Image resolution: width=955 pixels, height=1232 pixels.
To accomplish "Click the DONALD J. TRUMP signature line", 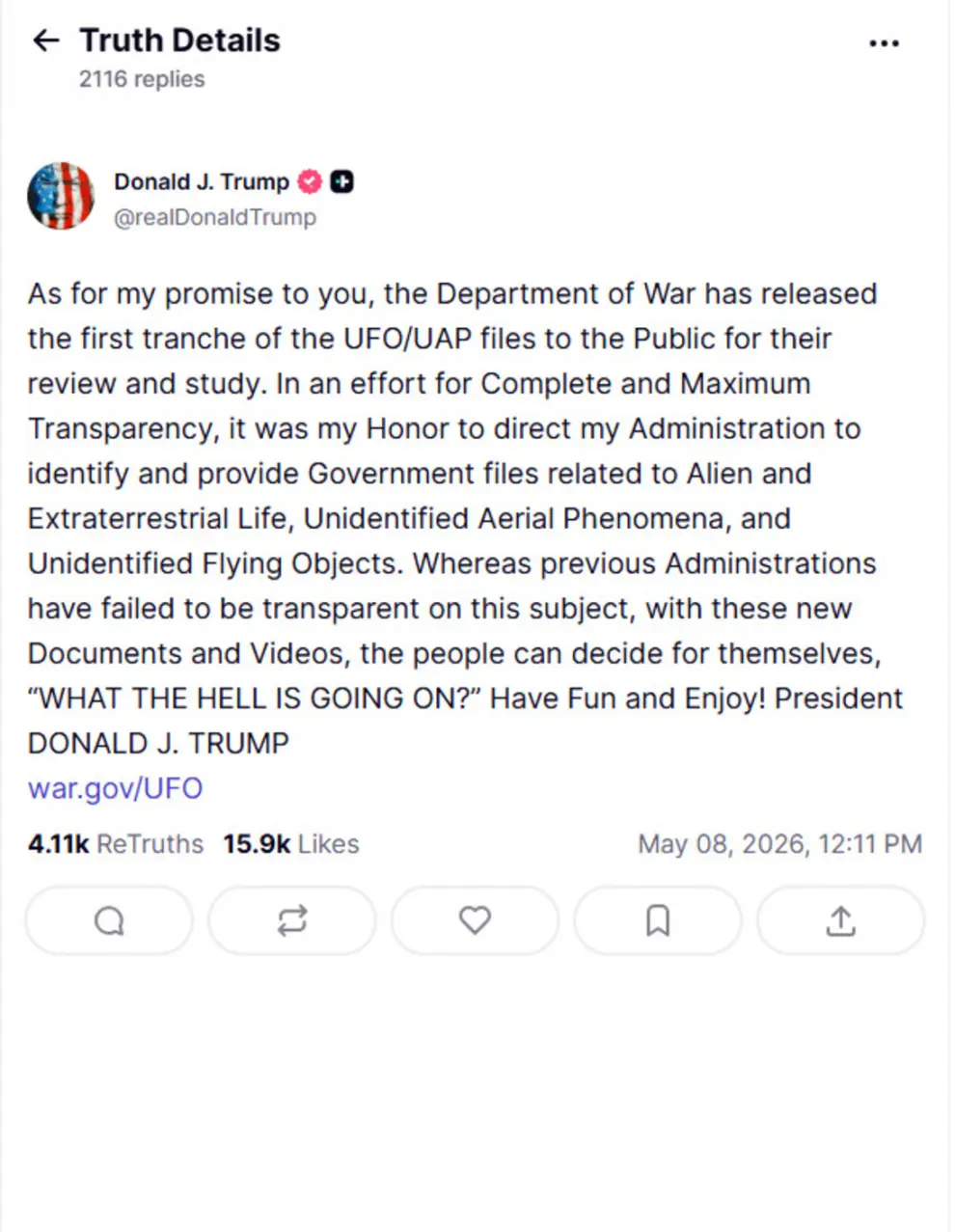I will (158, 743).
